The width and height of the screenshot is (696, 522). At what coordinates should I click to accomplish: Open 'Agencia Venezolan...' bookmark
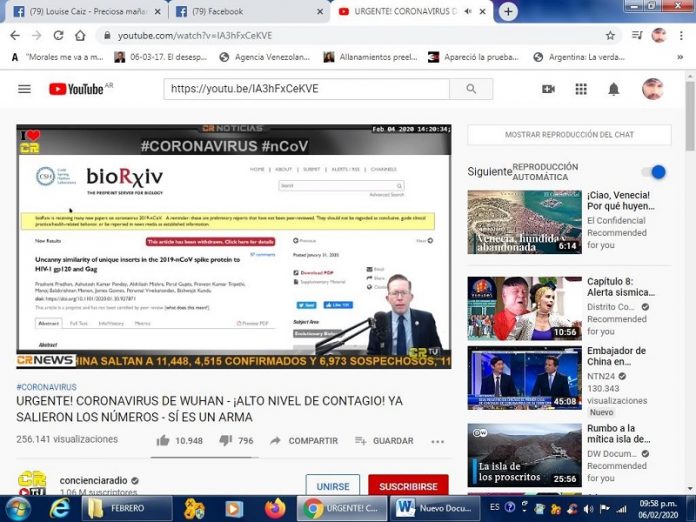click(265, 57)
